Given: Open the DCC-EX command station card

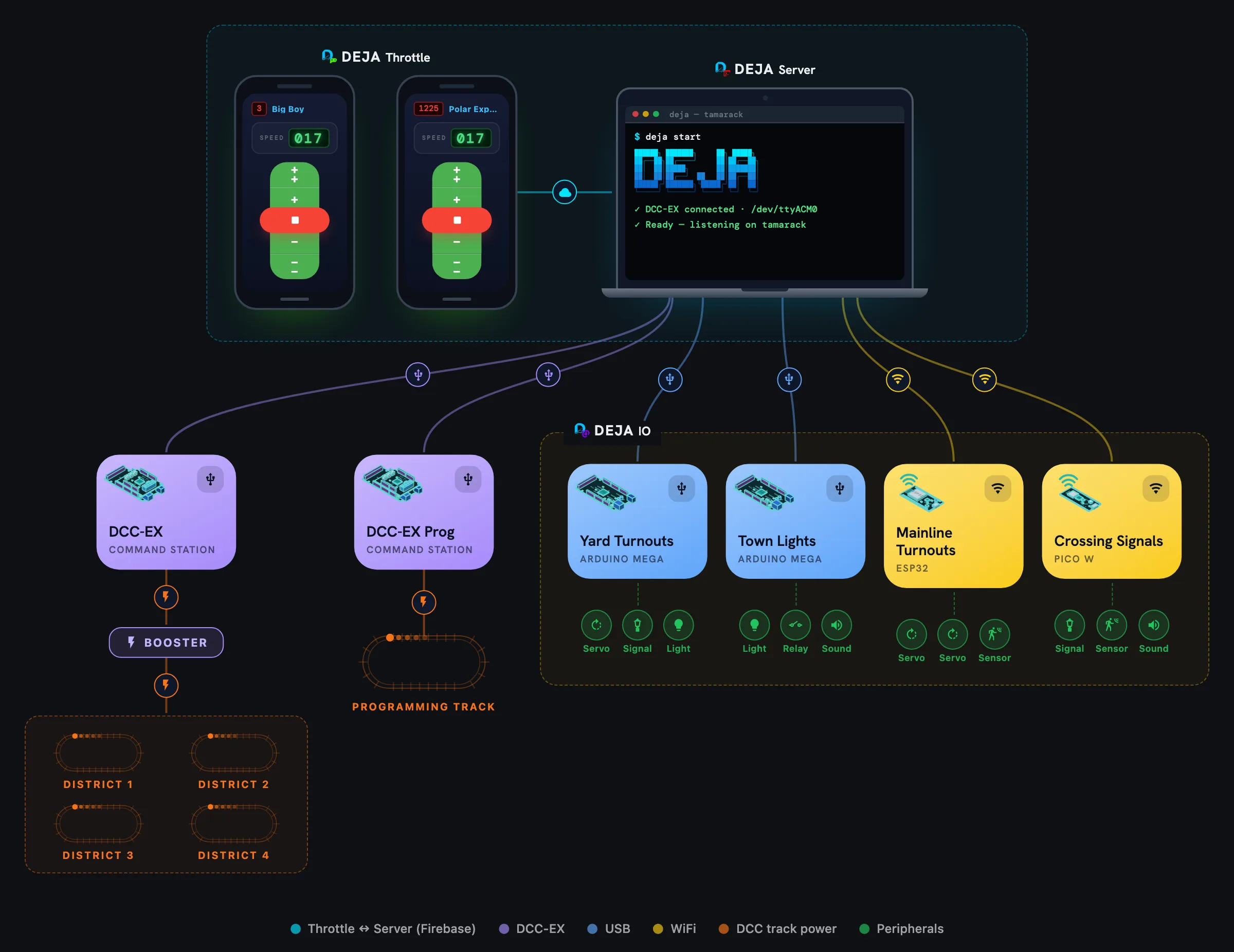Looking at the screenshot, I should tap(166, 512).
